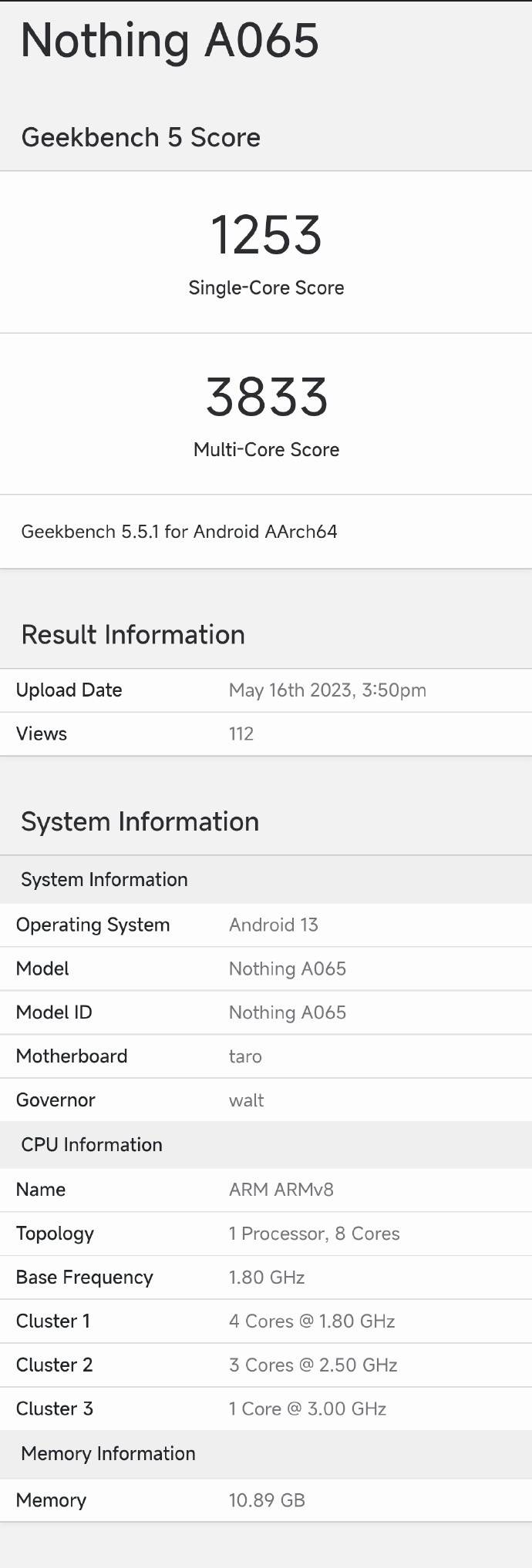
Task: Select the 1253 single-core score
Action: [x=266, y=235]
